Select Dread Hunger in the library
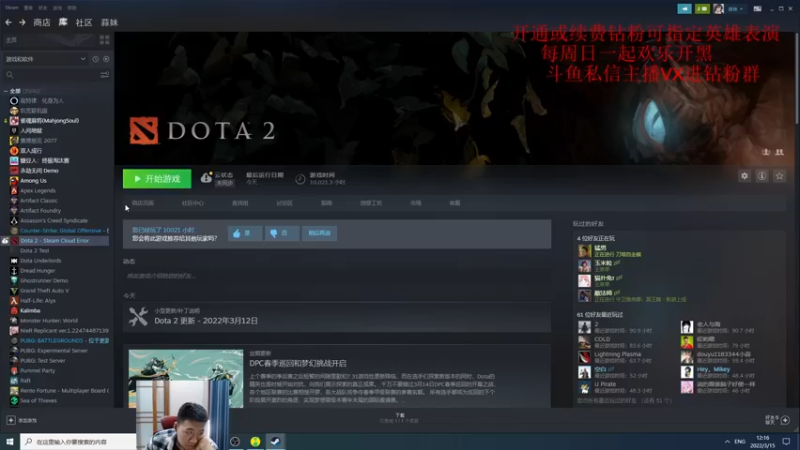This screenshot has height=450, width=800. 37,271
